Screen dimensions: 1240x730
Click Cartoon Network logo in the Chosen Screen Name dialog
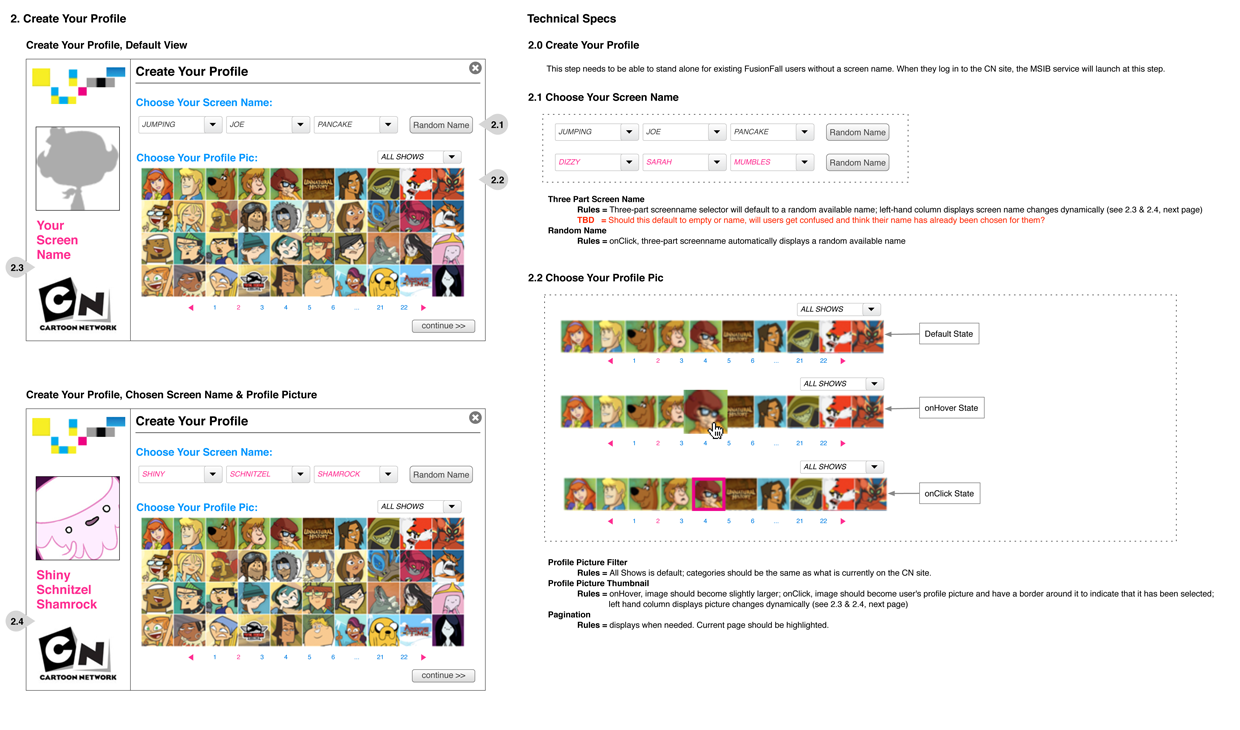[x=77, y=654]
